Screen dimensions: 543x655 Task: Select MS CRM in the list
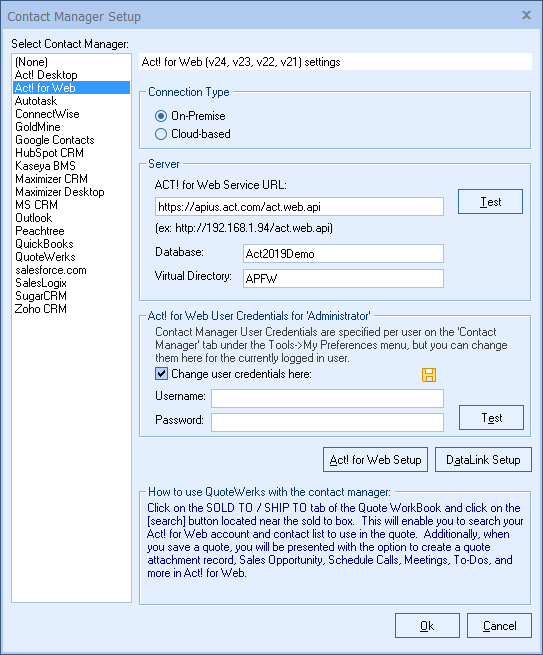pyautogui.click(x=71, y=205)
